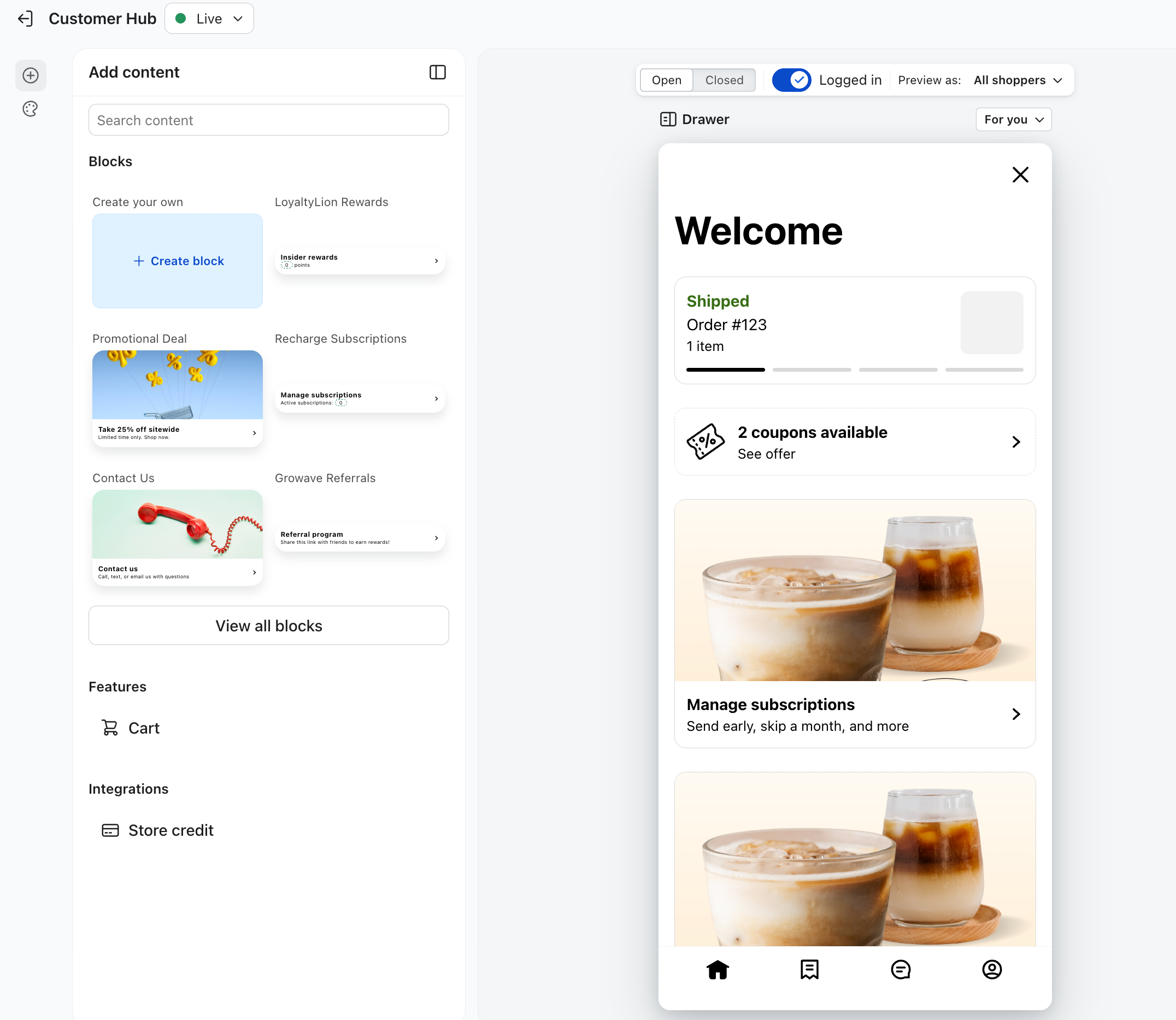Click the Drawer panel icon
The width and height of the screenshot is (1176, 1020).
pyautogui.click(x=668, y=120)
